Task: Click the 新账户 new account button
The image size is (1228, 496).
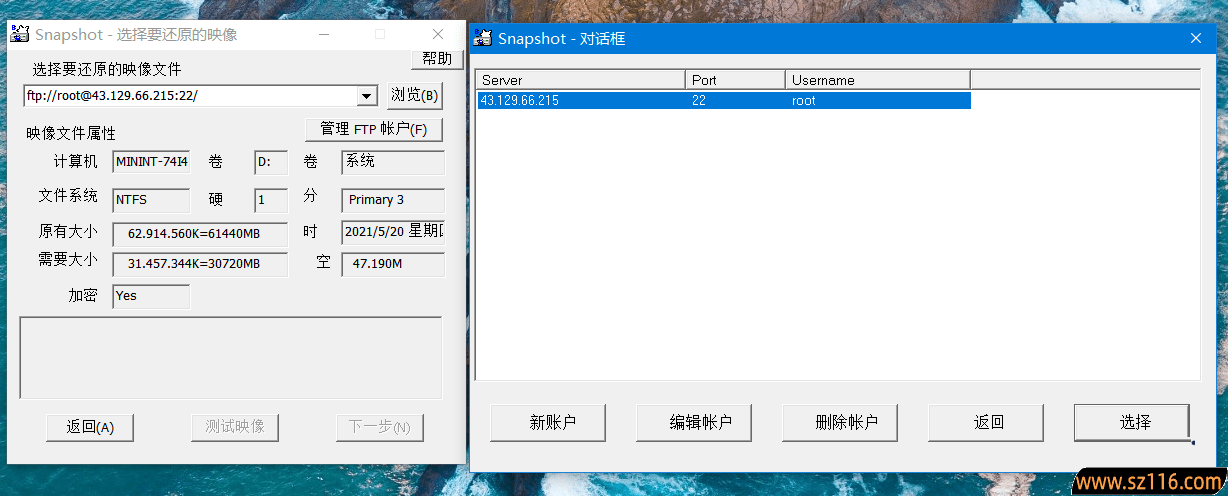Action: (x=548, y=422)
